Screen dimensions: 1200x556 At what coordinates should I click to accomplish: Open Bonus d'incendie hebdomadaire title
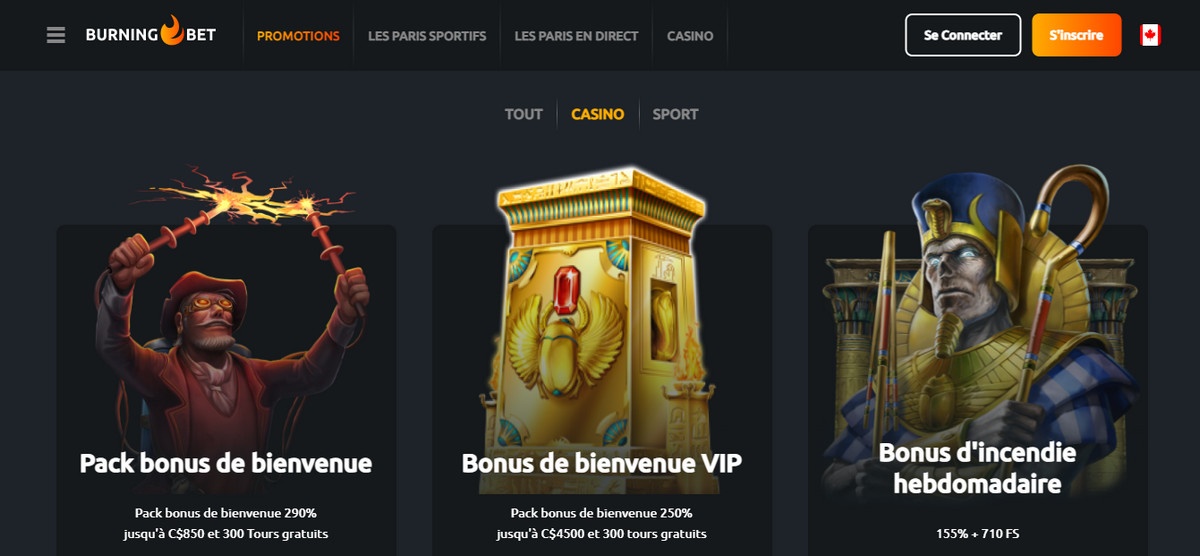point(978,468)
